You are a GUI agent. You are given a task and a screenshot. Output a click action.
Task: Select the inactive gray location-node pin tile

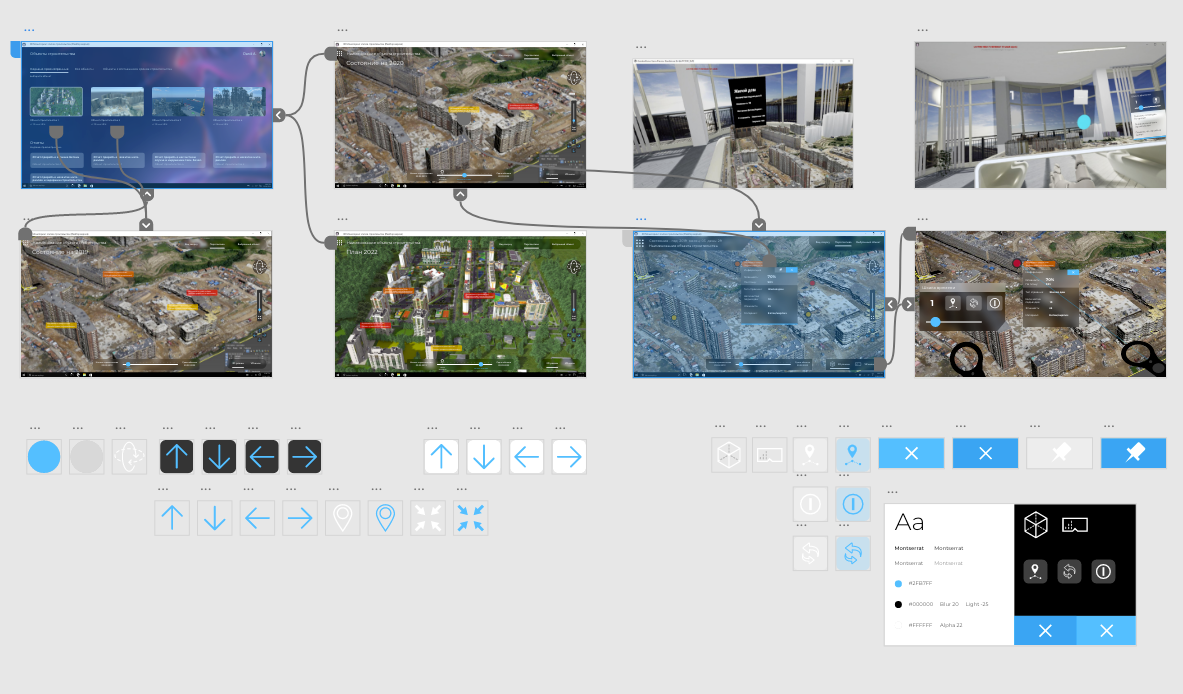[810, 455]
